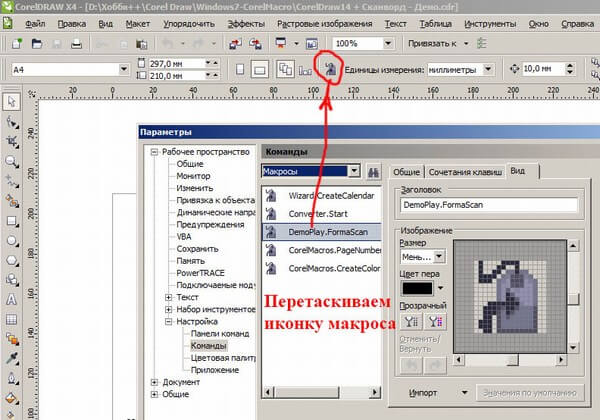The height and width of the screenshot is (420, 600).
Task: Open the Правка menu
Action: [x=72, y=24]
